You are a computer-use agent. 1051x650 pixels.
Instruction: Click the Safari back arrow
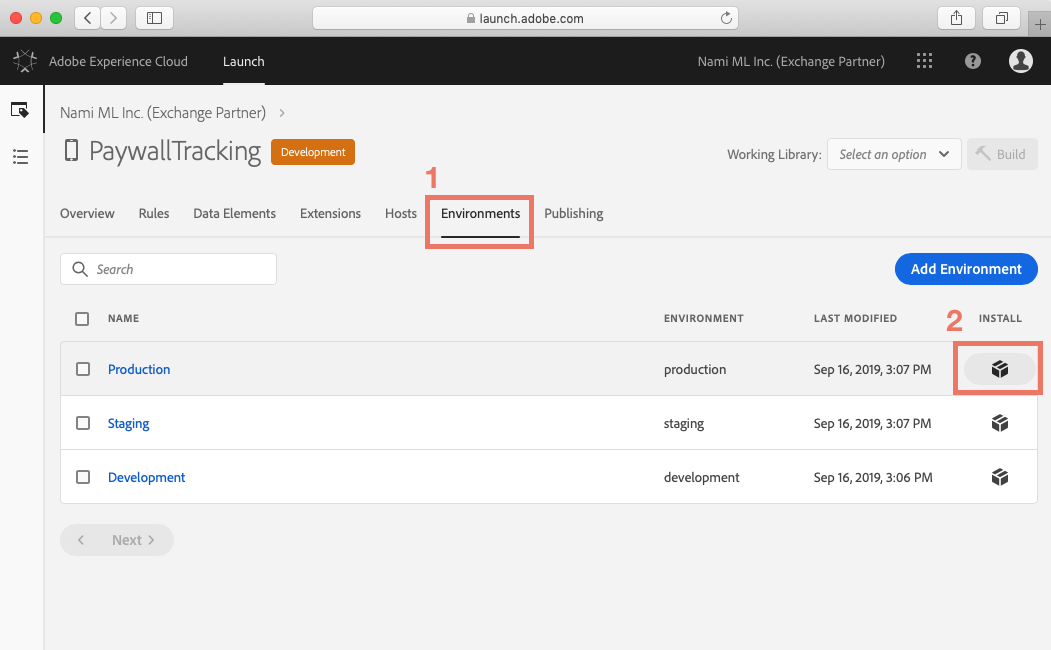point(88,18)
